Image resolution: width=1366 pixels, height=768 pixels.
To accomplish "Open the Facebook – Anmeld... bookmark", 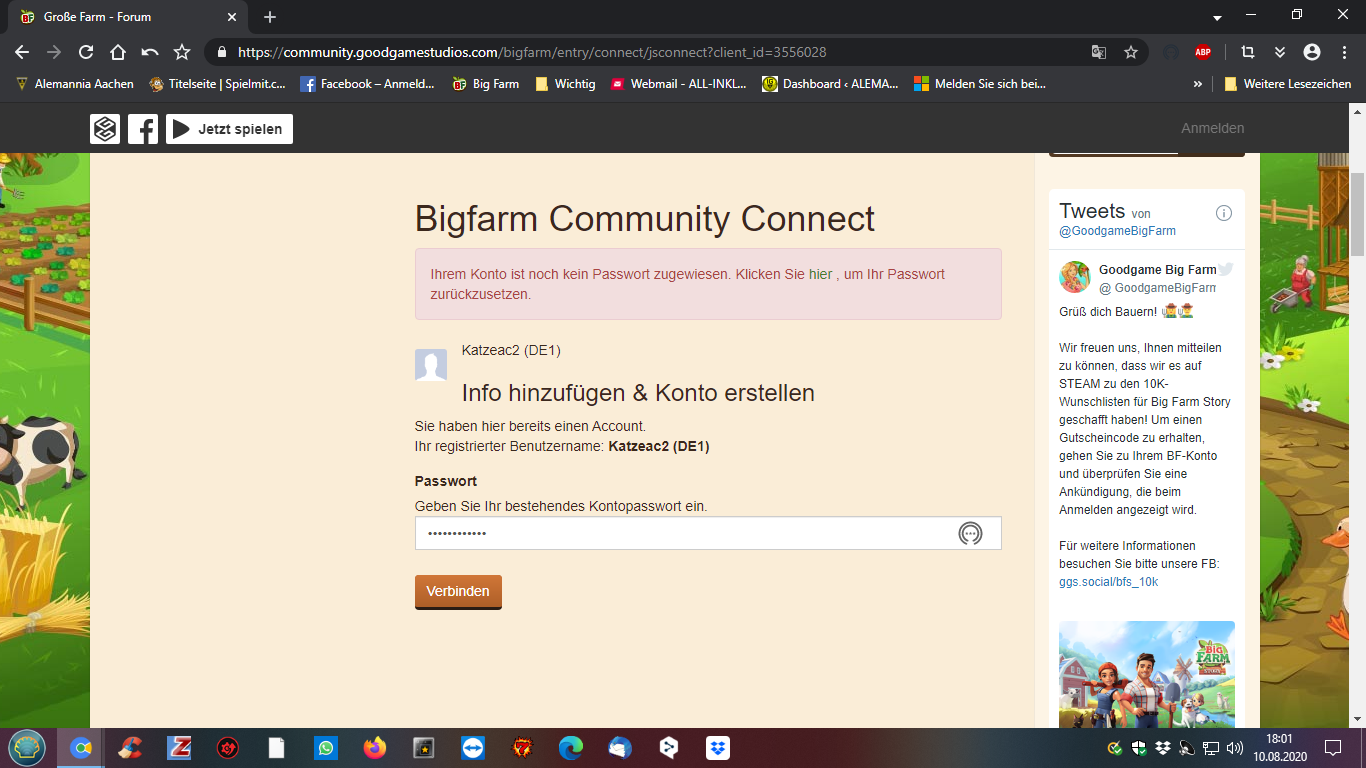I will pos(367,84).
